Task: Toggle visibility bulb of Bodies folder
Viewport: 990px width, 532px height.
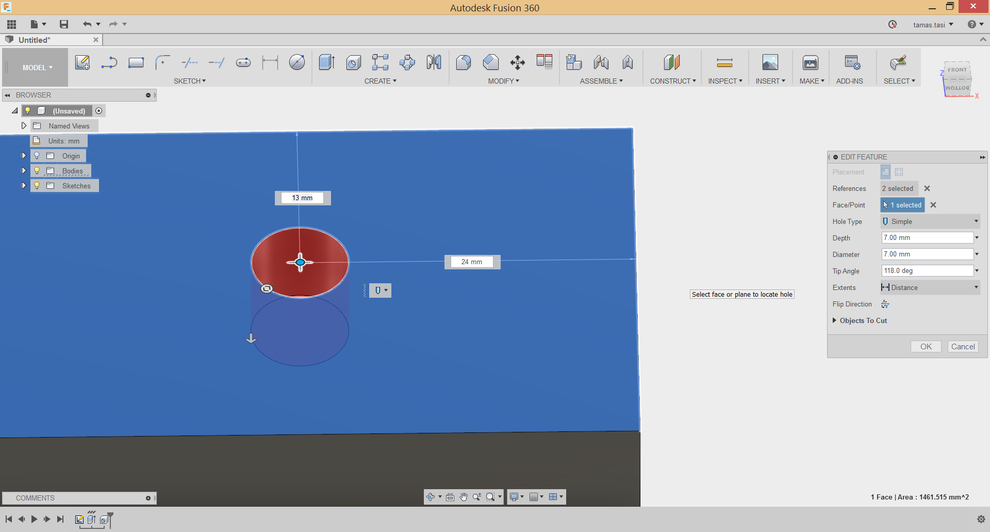Action: pyautogui.click(x=37, y=170)
